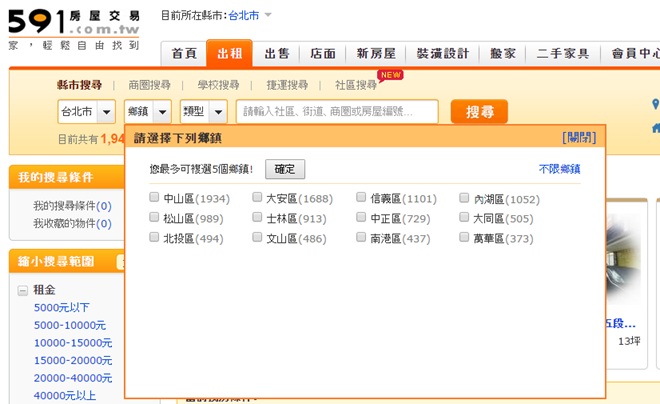The width and height of the screenshot is (660, 404).
Task: Click the 不限鄉鎮 link
Action: (559, 169)
